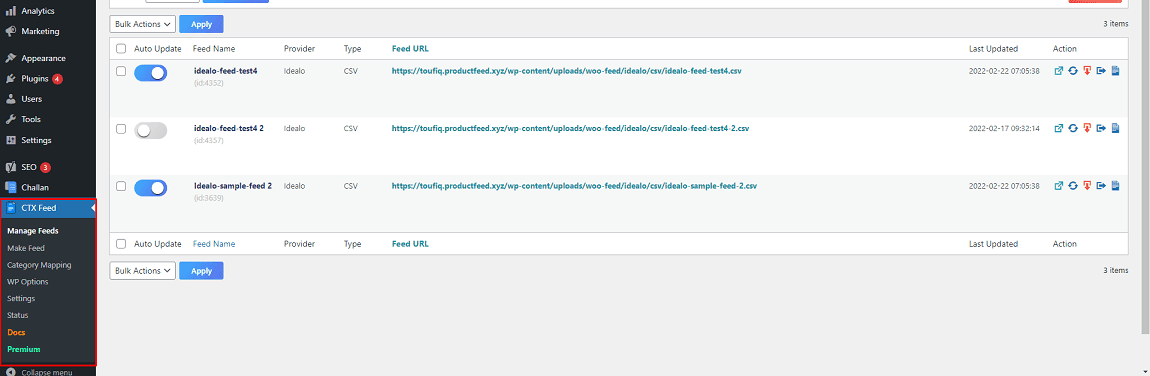Open the orange Docs link
Image resolution: width=1150 pixels, height=376 pixels.
click(16, 333)
